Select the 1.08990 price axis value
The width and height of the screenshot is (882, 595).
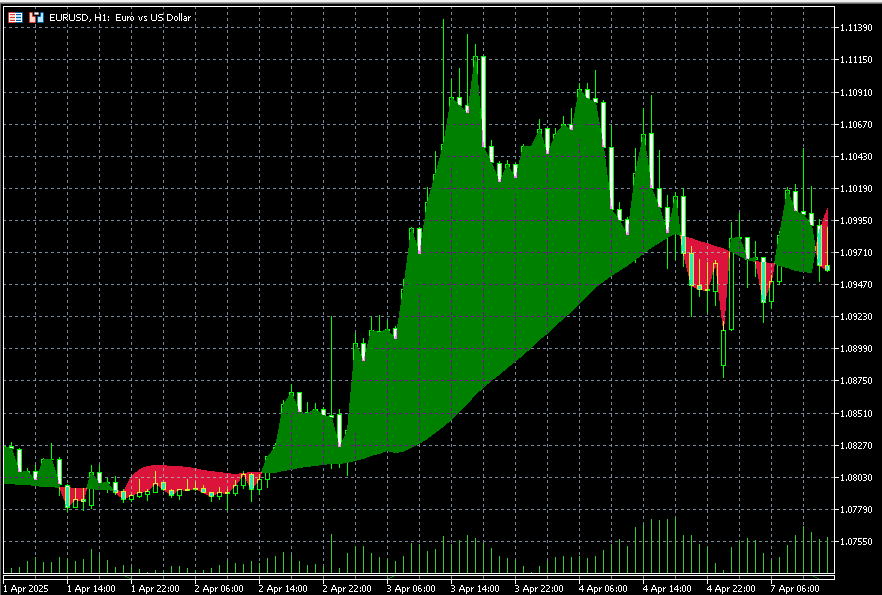click(856, 349)
